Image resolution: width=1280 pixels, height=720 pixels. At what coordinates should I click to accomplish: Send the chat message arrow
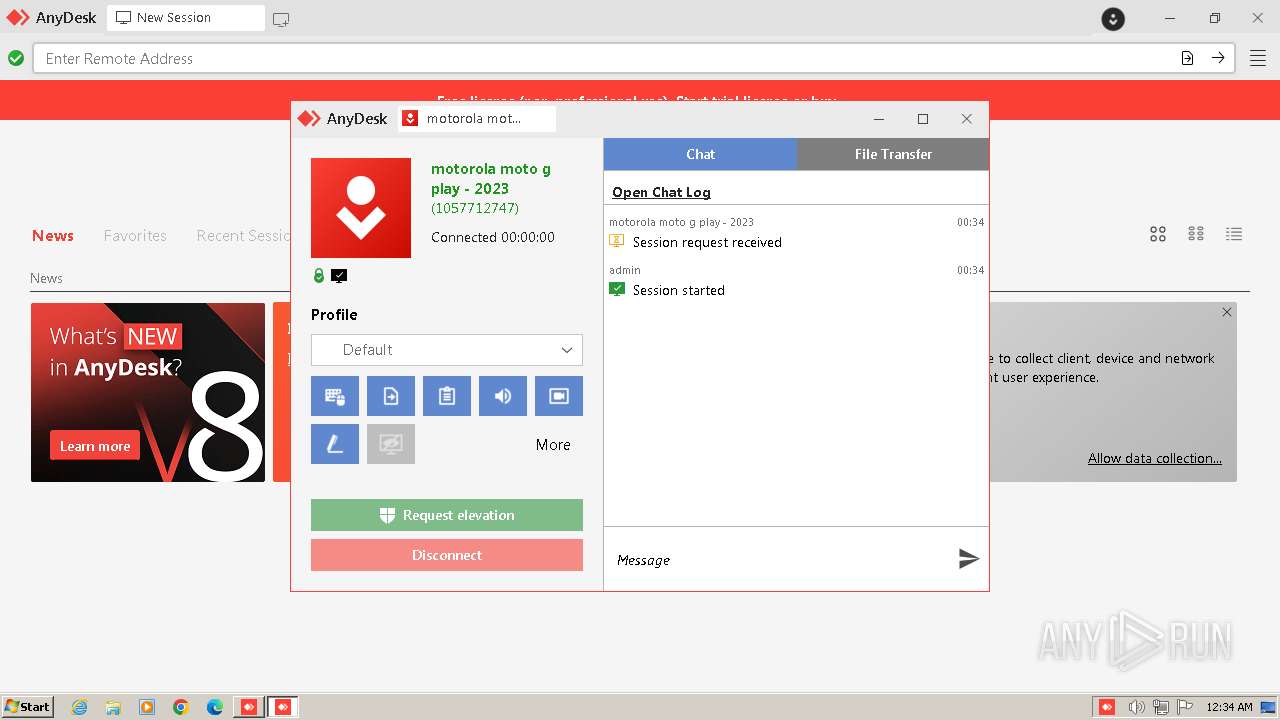coord(968,559)
